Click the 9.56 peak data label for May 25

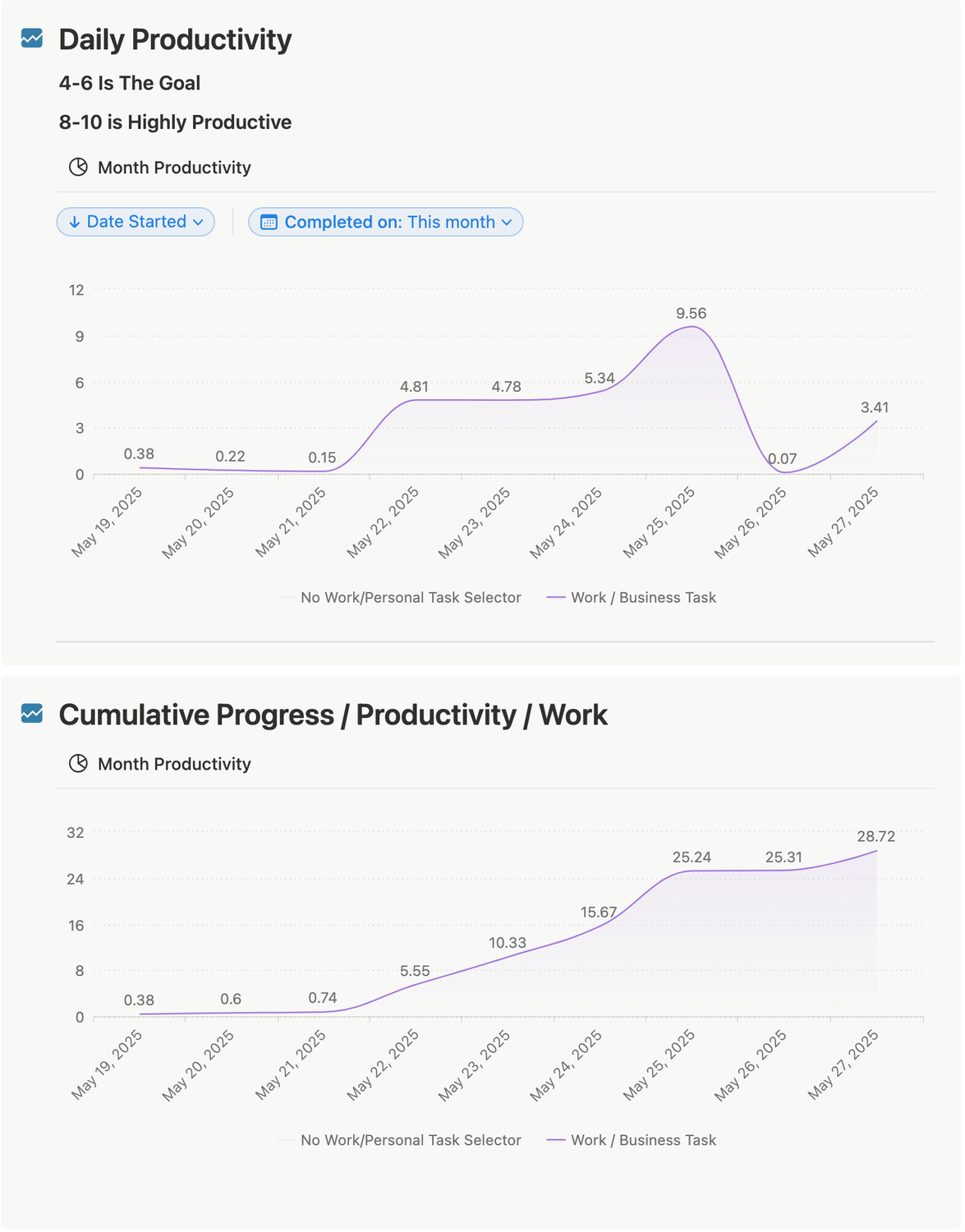click(691, 314)
